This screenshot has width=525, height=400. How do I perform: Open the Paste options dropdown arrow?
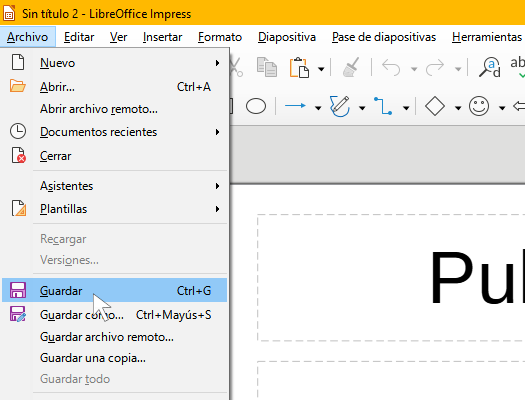(x=321, y=69)
